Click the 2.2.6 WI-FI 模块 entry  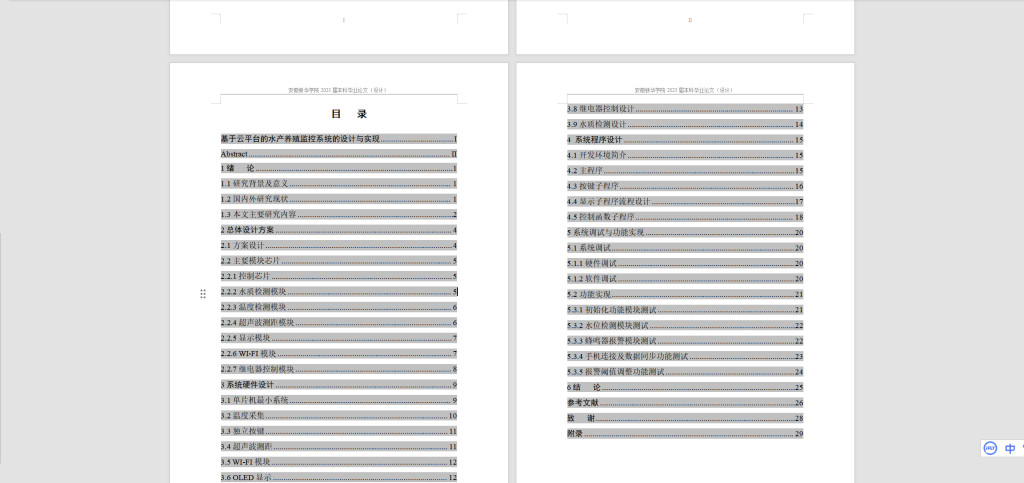(249, 353)
